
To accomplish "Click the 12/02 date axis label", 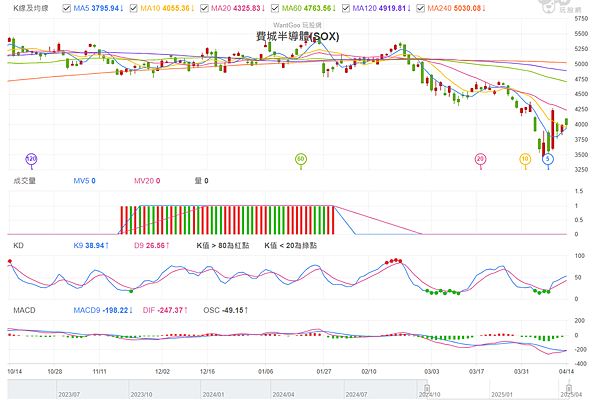I will tap(162, 371).
